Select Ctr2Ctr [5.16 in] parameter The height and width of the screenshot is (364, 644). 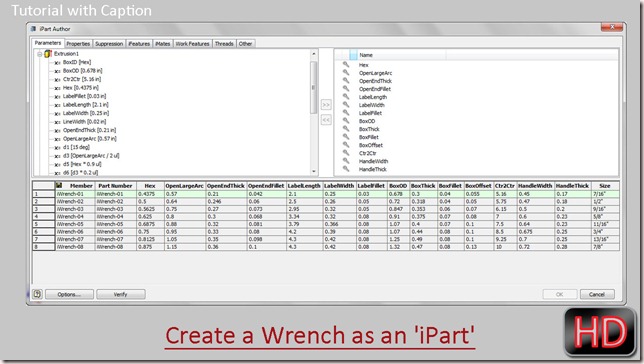pyautogui.click(x=82, y=79)
